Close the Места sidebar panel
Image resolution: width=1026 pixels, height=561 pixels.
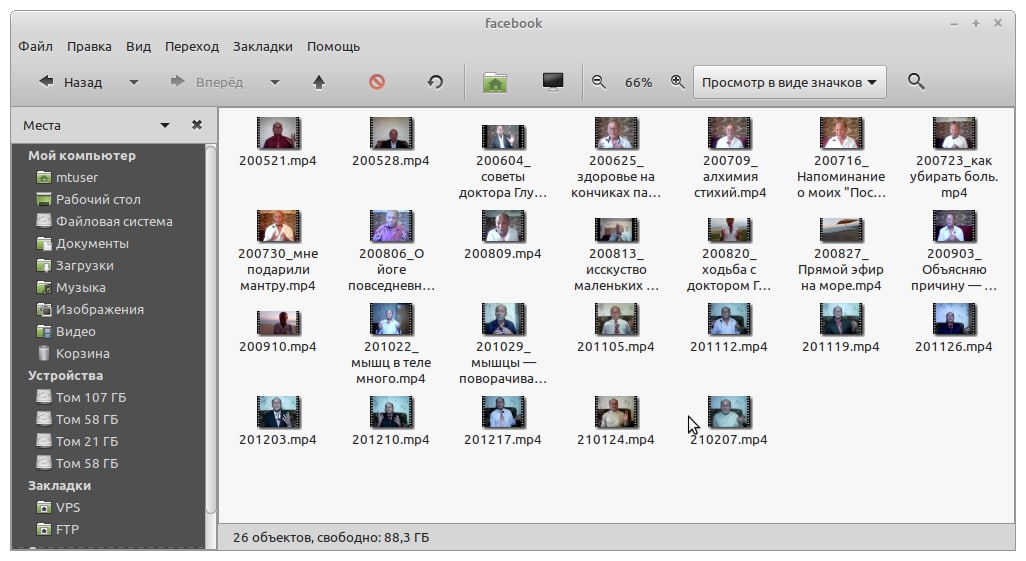(x=196, y=124)
